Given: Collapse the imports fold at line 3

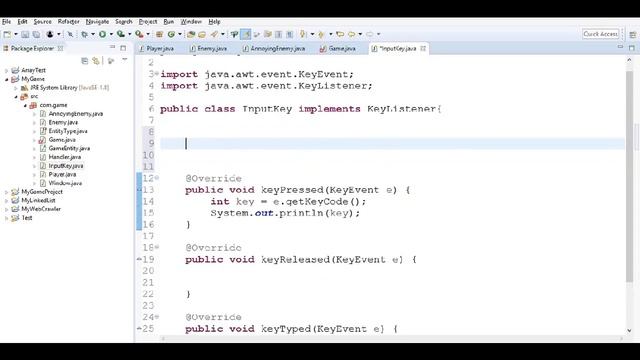Looking at the screenshot, I should tap(157, 73).
